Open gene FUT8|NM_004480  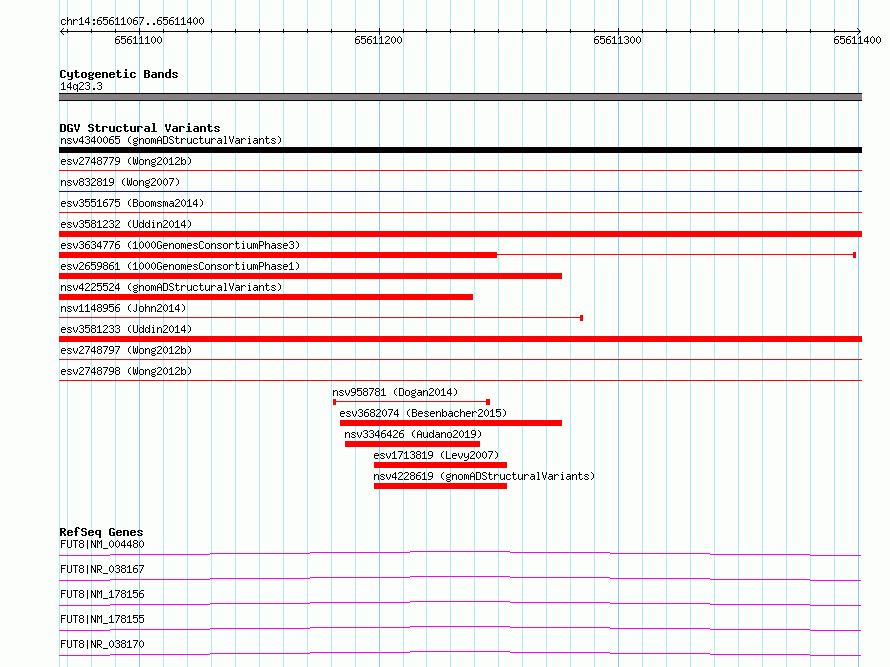(102, 544)
